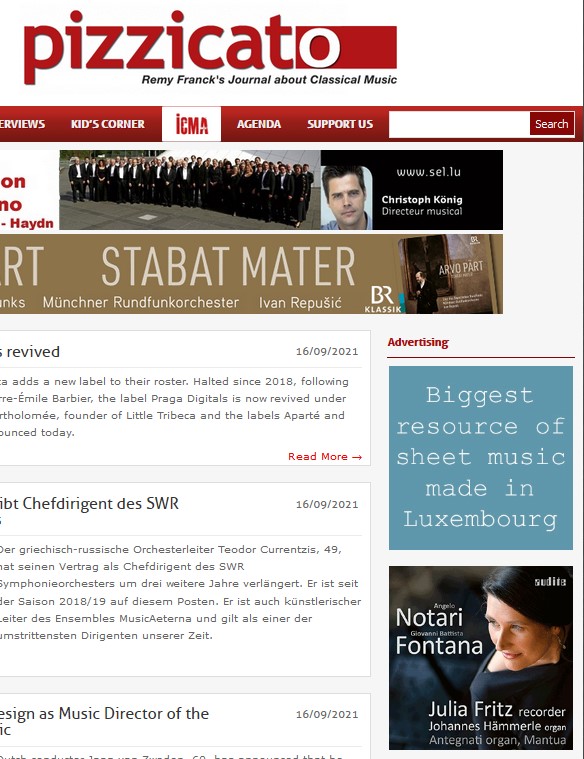The image size is (584, 759).
Task: Open the ICMA logo menu item
Action: pyautogui.click(x=191, y=124)
